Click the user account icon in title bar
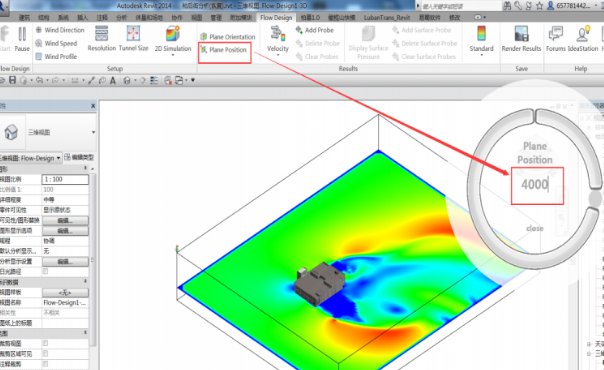Screen dimensions: 604x370 point(550,5)
